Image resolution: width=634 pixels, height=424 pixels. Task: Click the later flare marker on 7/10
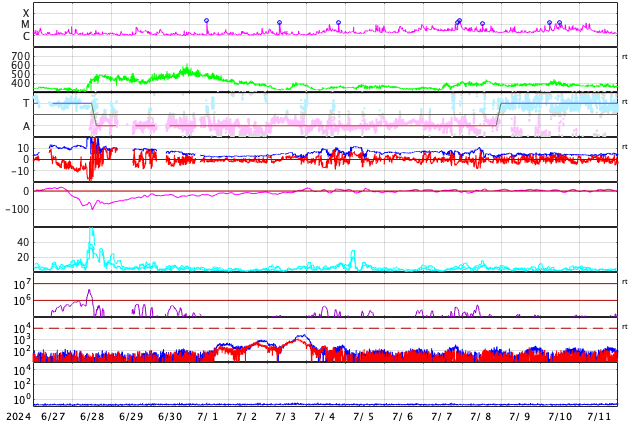[560, 23]
